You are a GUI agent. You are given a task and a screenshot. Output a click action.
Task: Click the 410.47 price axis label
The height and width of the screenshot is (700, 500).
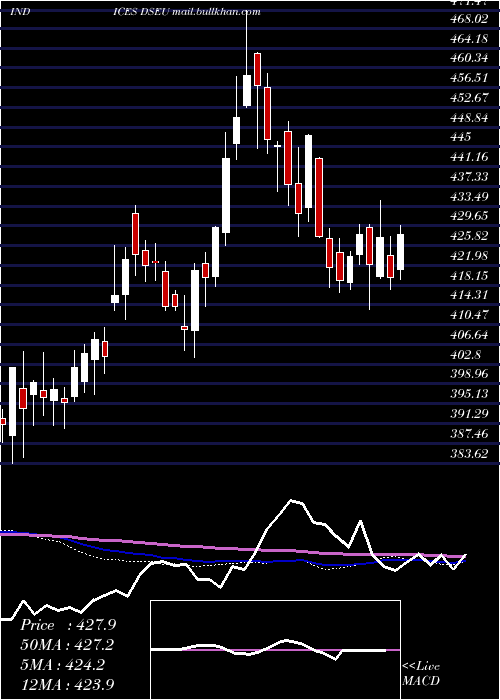click(470, 315)
